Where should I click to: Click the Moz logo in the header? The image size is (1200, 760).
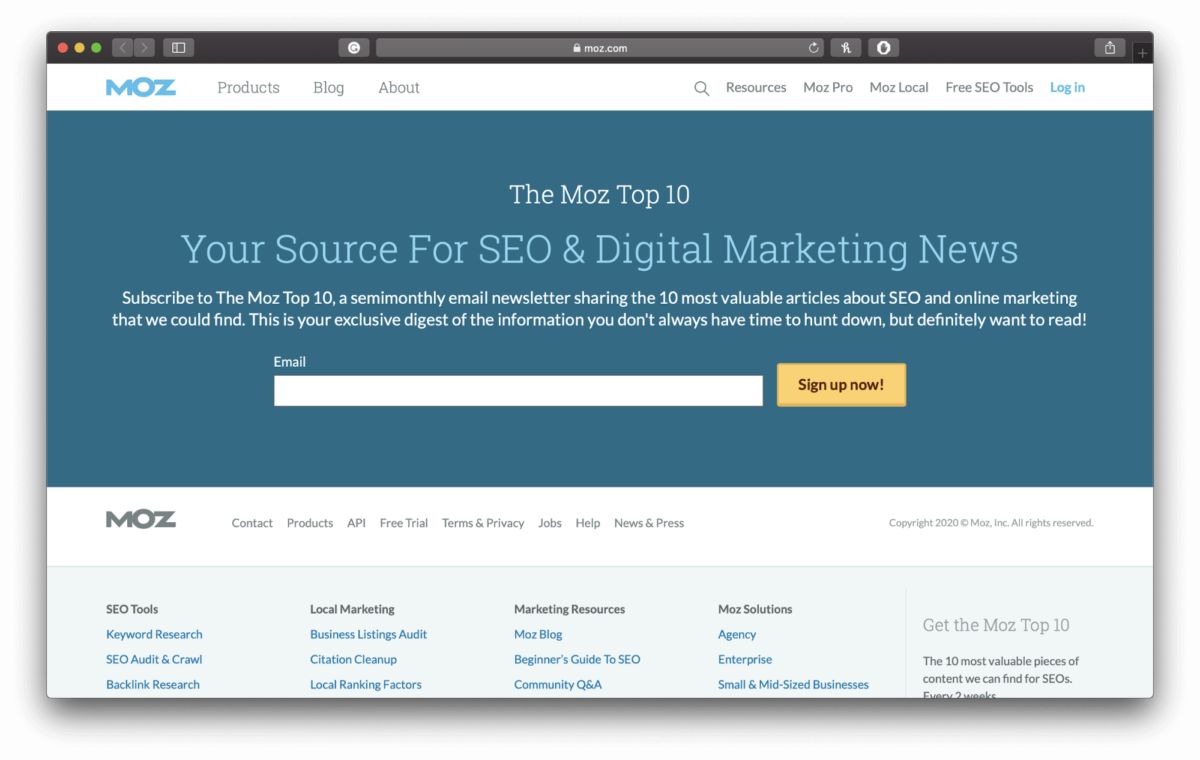point(140,87)
